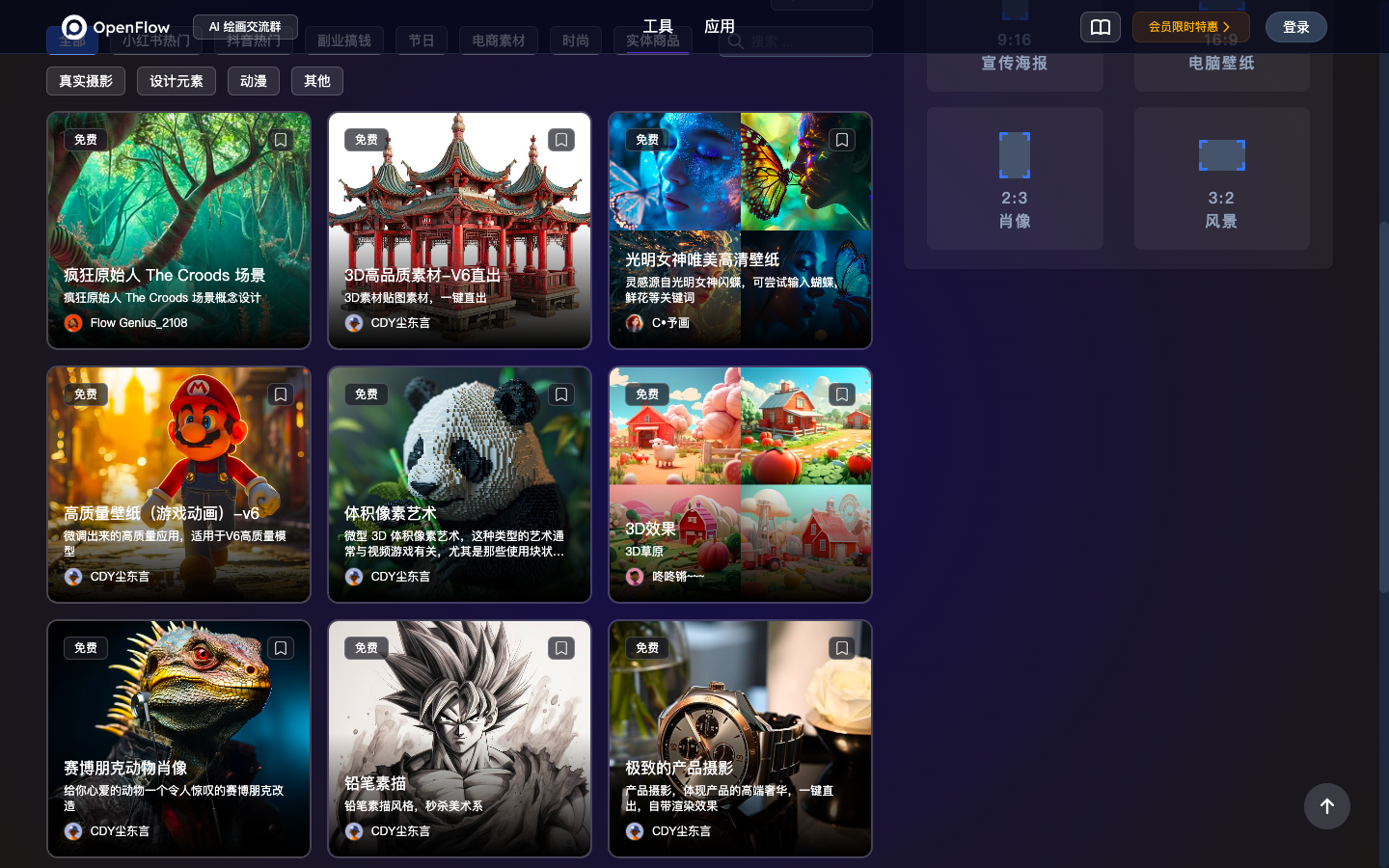Click author name Flow Genius_2108
The height and width of the screenshot is (868, 1389).
[x=139, y=323]
